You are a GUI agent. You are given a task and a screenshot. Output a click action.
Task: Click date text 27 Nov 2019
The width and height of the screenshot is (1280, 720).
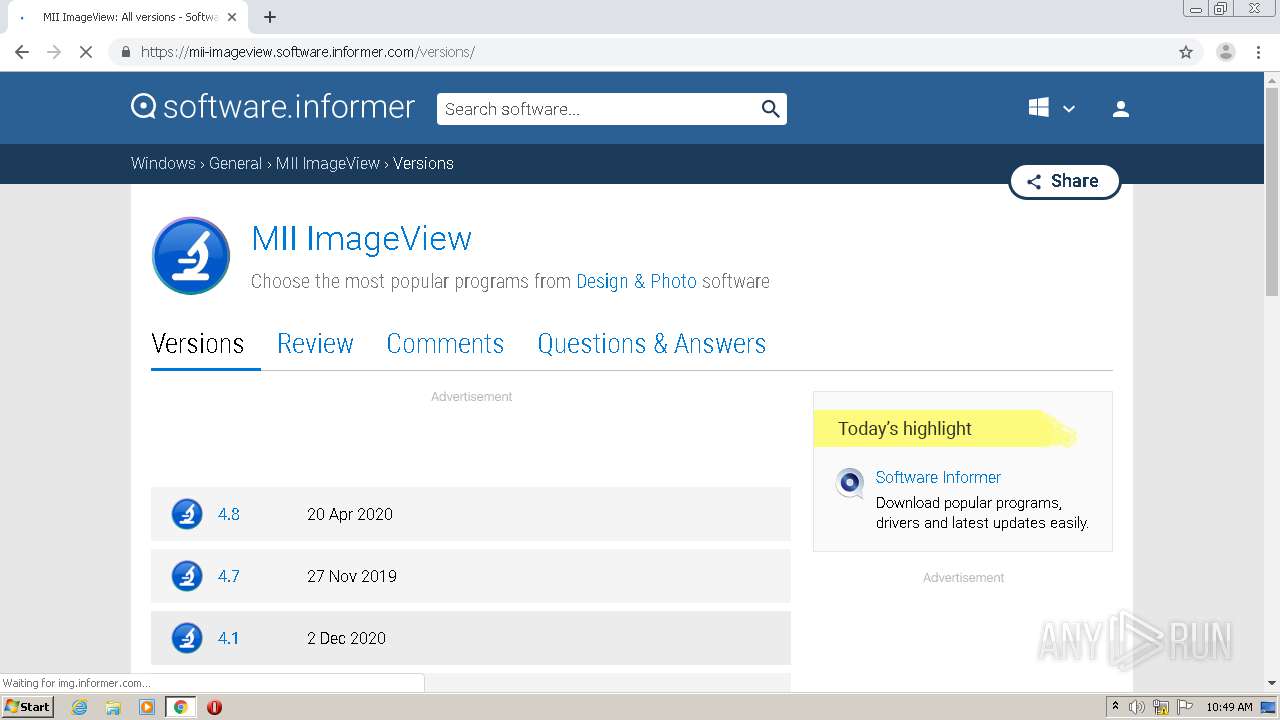(352, 576)
